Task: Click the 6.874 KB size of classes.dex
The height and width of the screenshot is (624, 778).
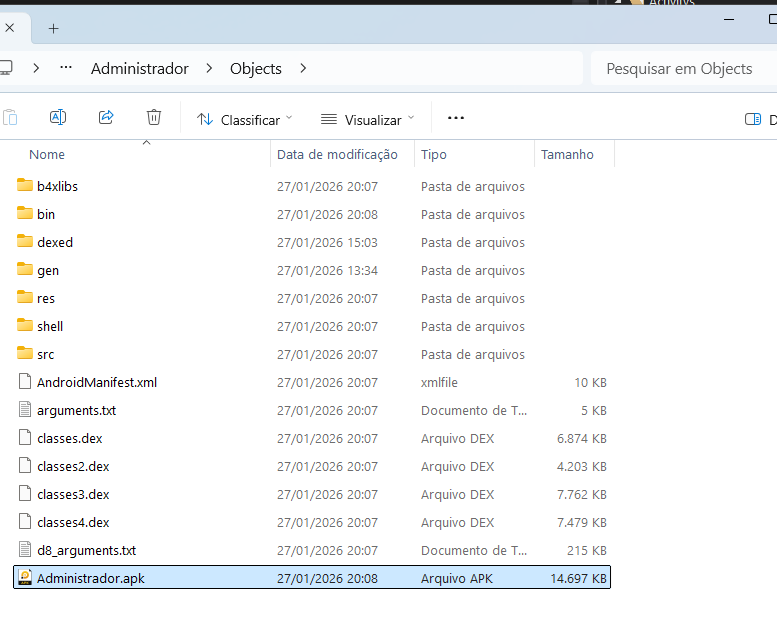Action: (x=582, y=438)
